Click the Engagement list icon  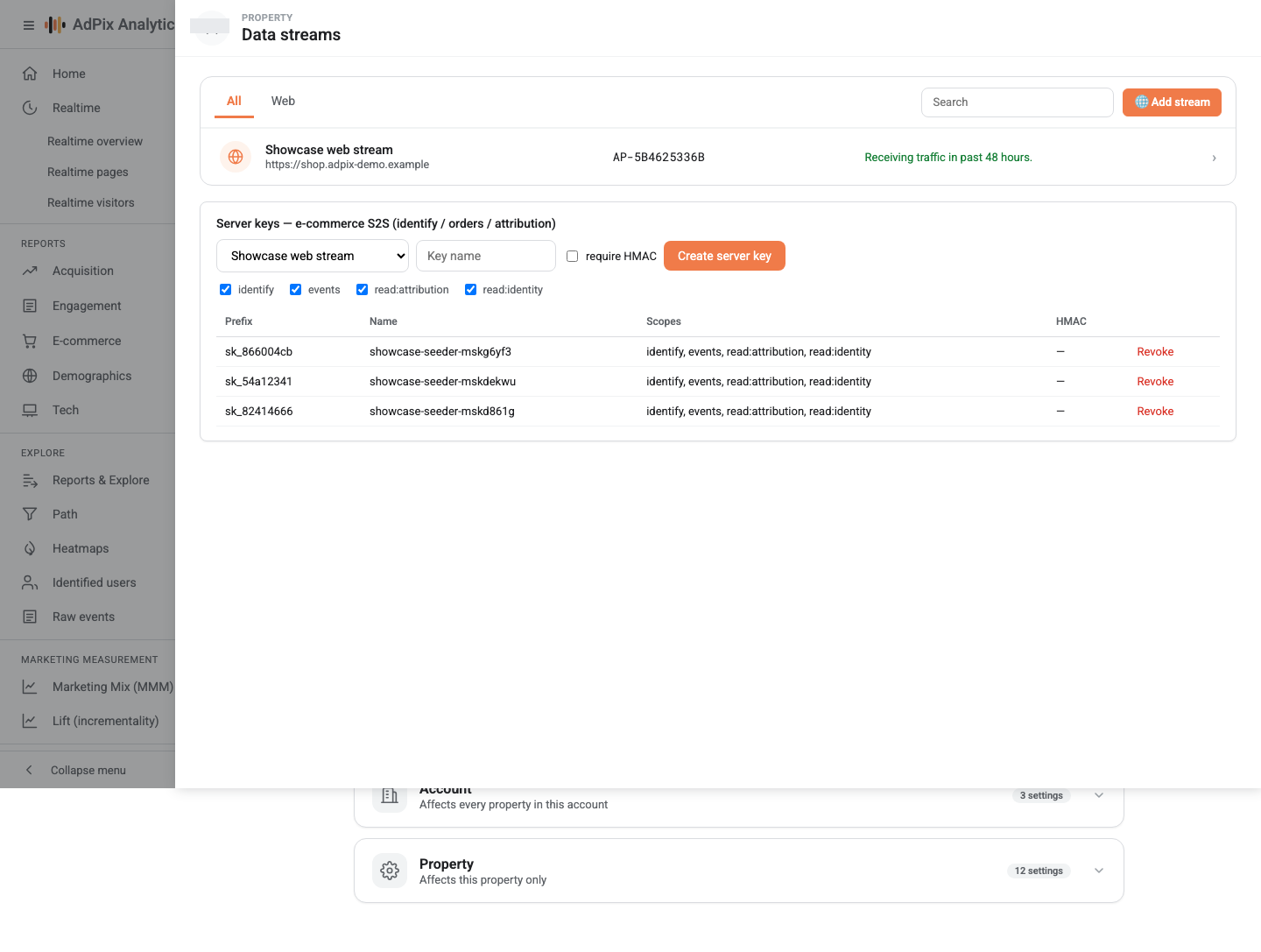pyautogui.click(x=30, y=306)
